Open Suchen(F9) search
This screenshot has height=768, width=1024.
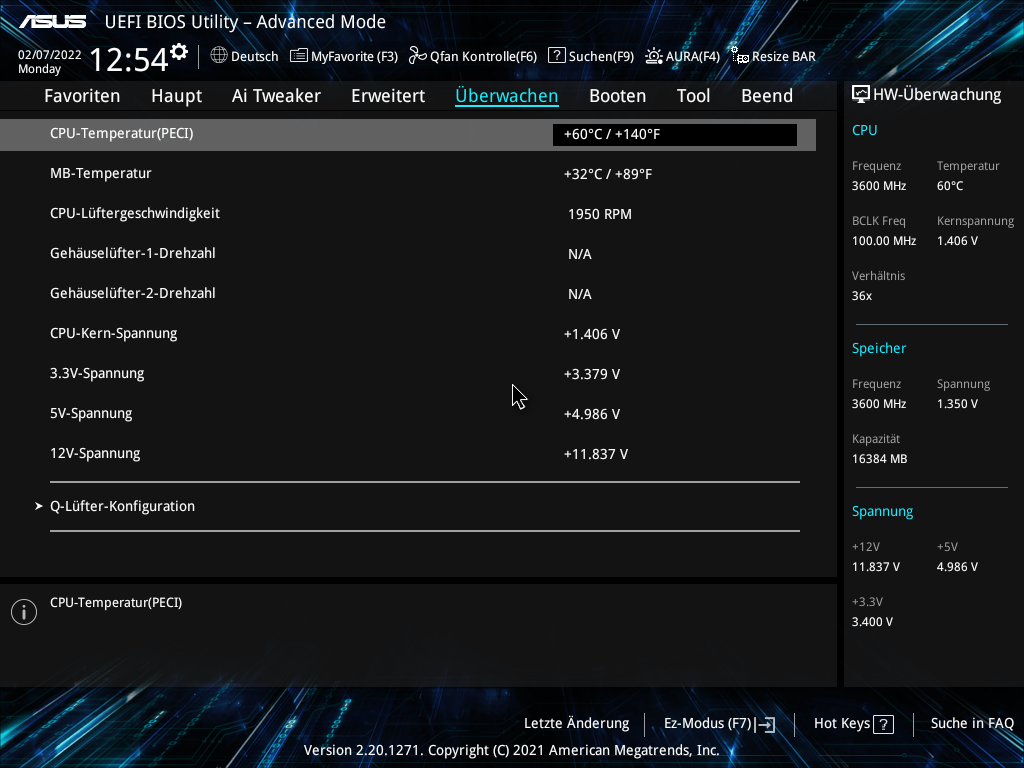(x=601, y=57)
